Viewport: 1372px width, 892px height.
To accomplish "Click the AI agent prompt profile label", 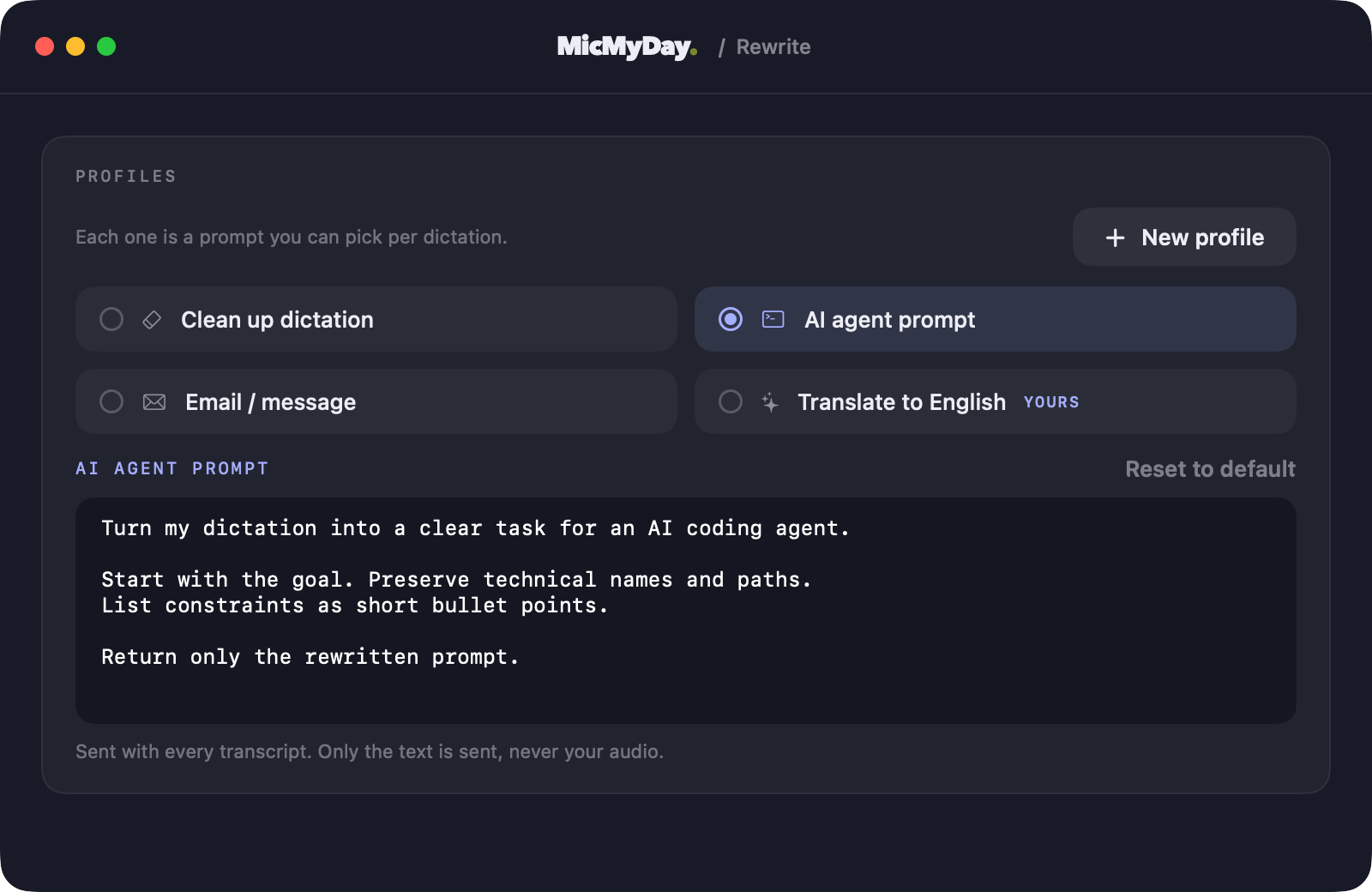I will tap(890, 320).
